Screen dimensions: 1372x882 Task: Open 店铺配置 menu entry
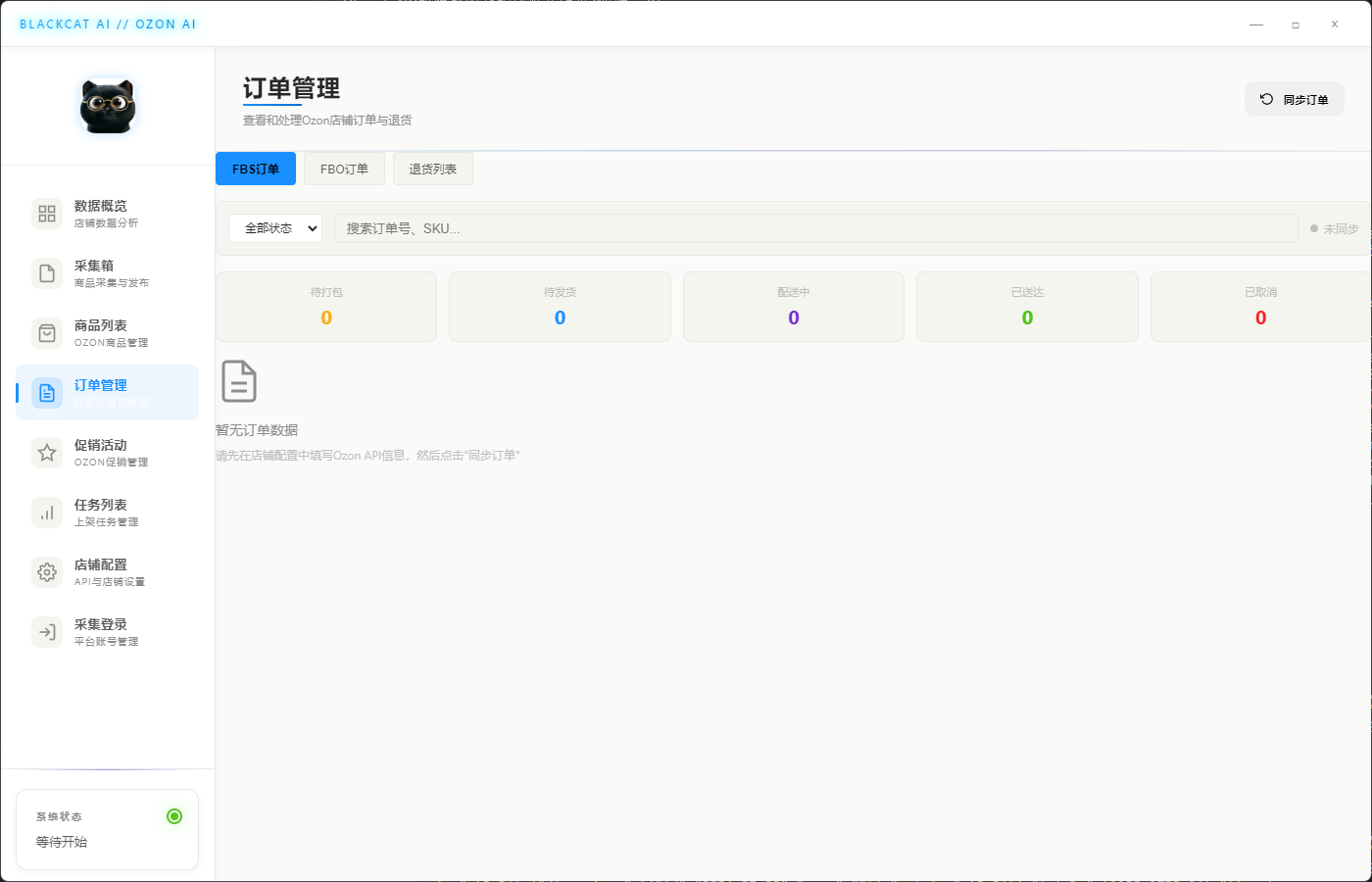pos(107,572)
